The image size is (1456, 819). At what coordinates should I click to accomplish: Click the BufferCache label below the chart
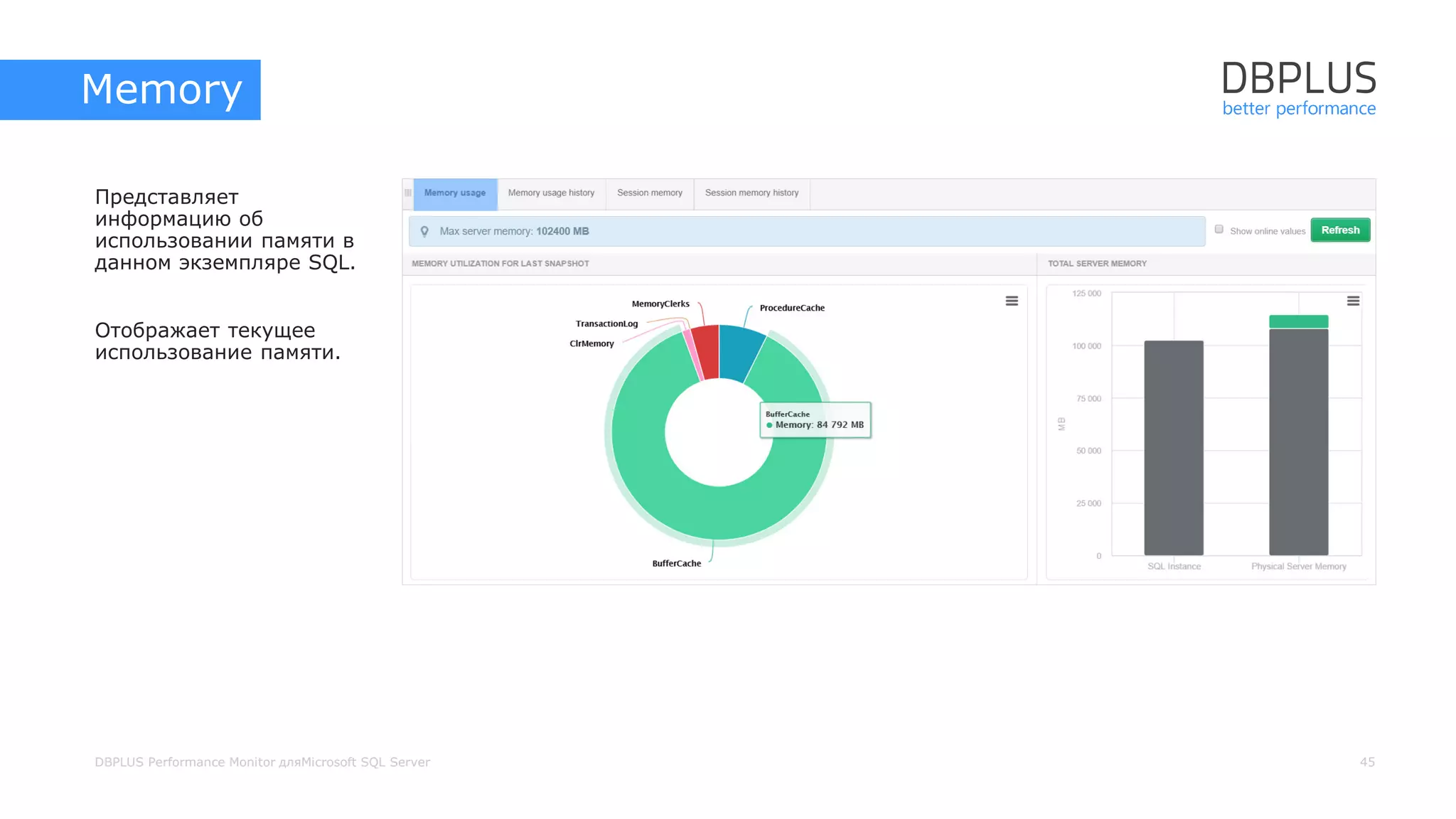click(x=676, y=564)
